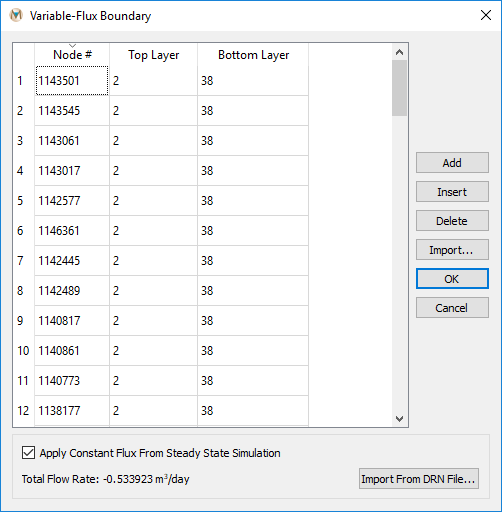
Task: Click the Insert button
Action: coord(452,192)
